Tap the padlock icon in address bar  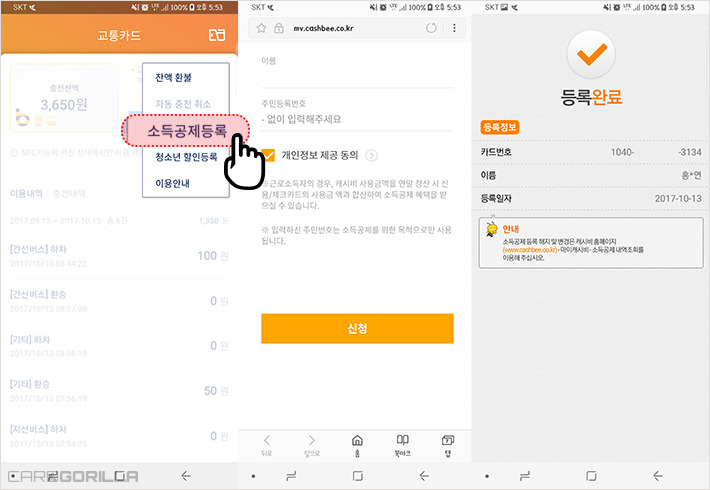pos(279,28)
